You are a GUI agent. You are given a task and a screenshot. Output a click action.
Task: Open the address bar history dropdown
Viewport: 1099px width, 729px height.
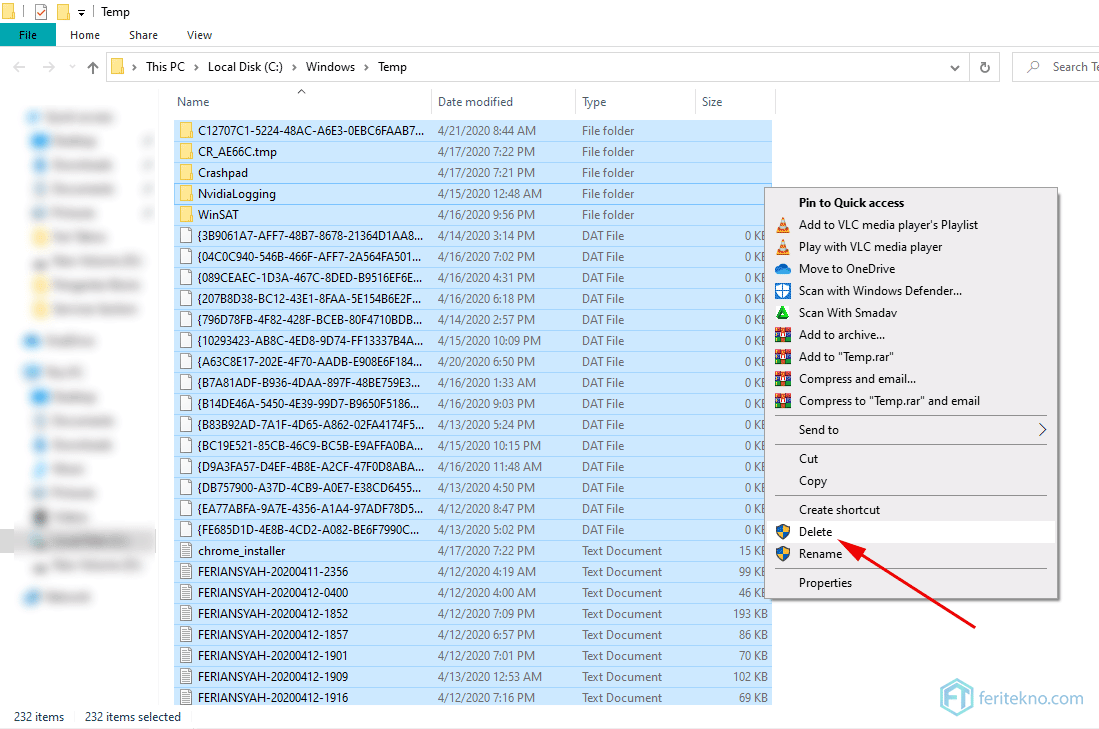[x=955, y=68]
